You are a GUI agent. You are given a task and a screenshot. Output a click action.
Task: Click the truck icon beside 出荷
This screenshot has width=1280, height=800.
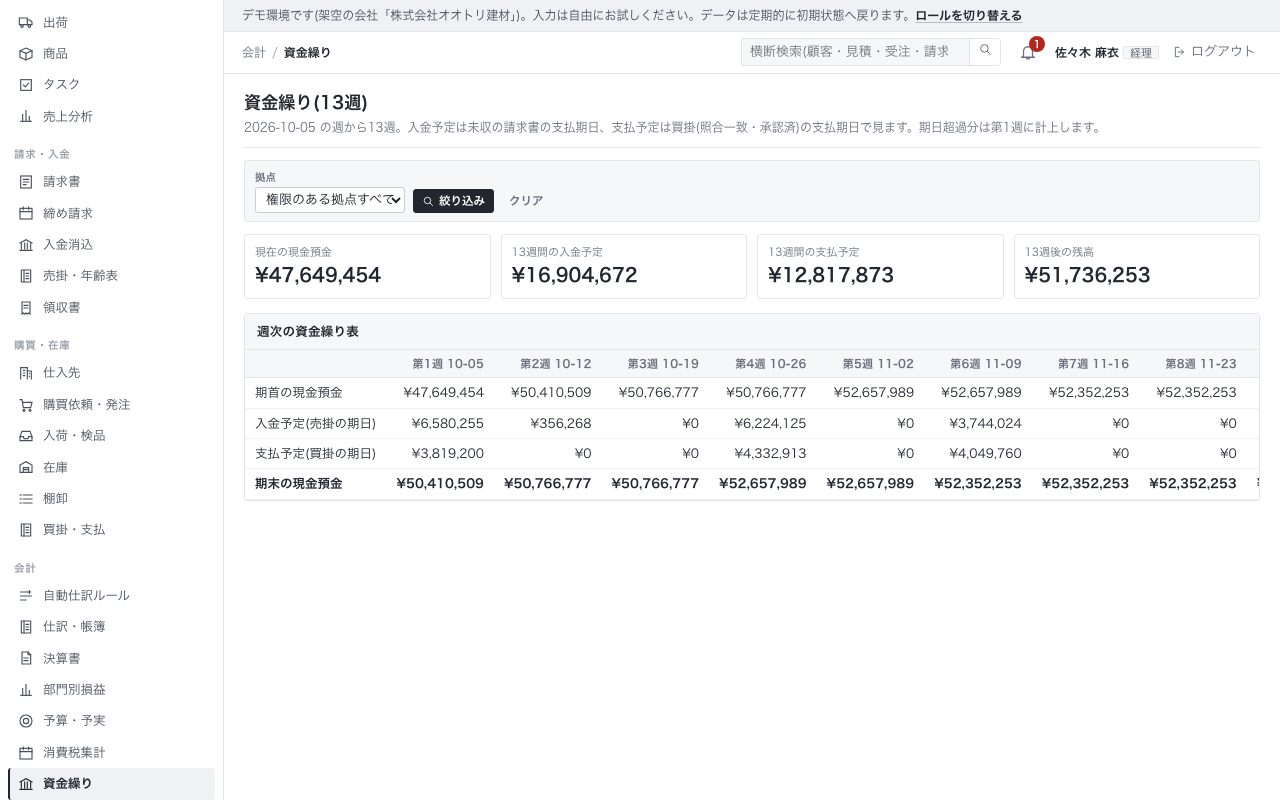click(x=26, y=22)
